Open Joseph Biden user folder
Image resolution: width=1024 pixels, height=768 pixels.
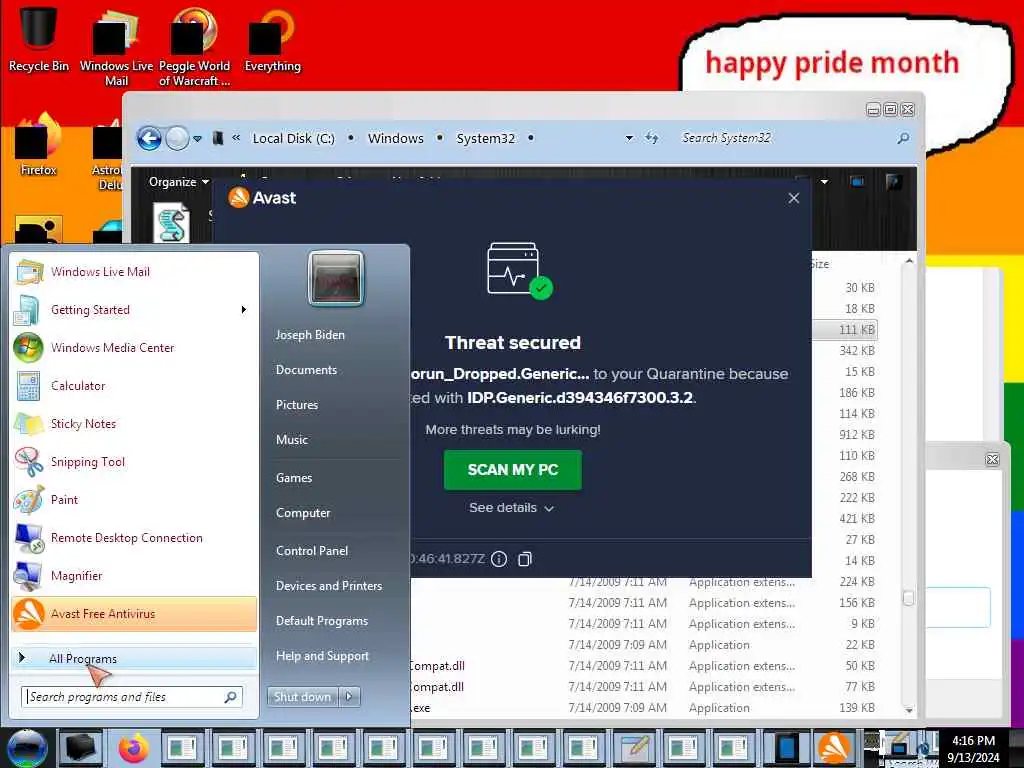point(310,334)
